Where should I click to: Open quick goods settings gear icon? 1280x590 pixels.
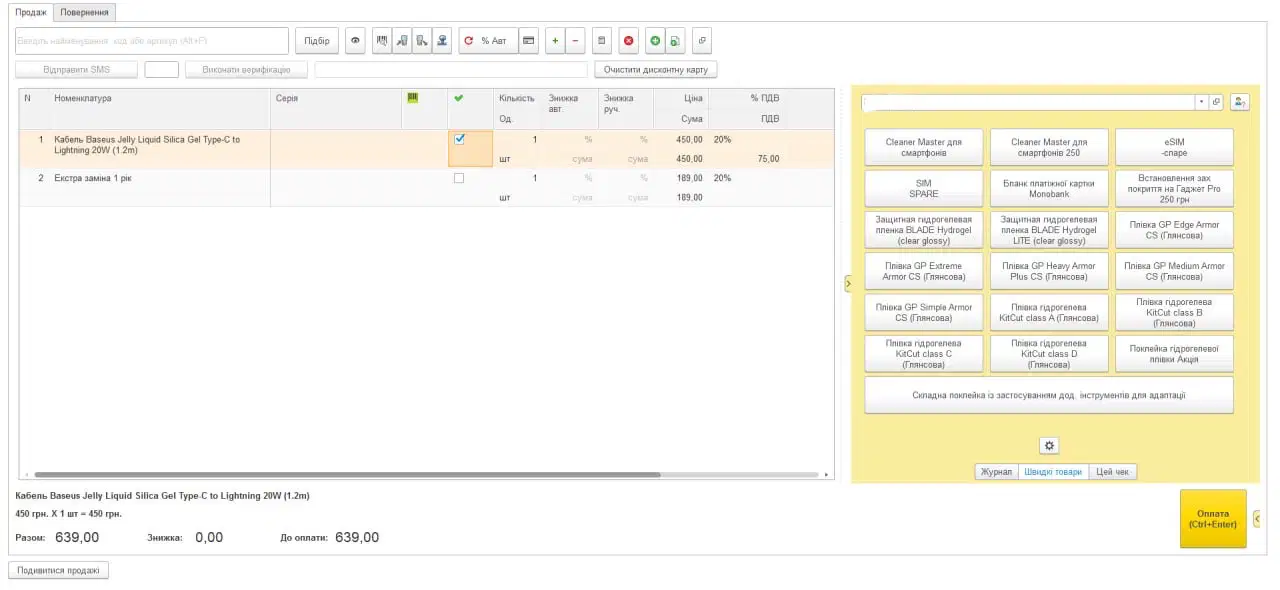1049,446
